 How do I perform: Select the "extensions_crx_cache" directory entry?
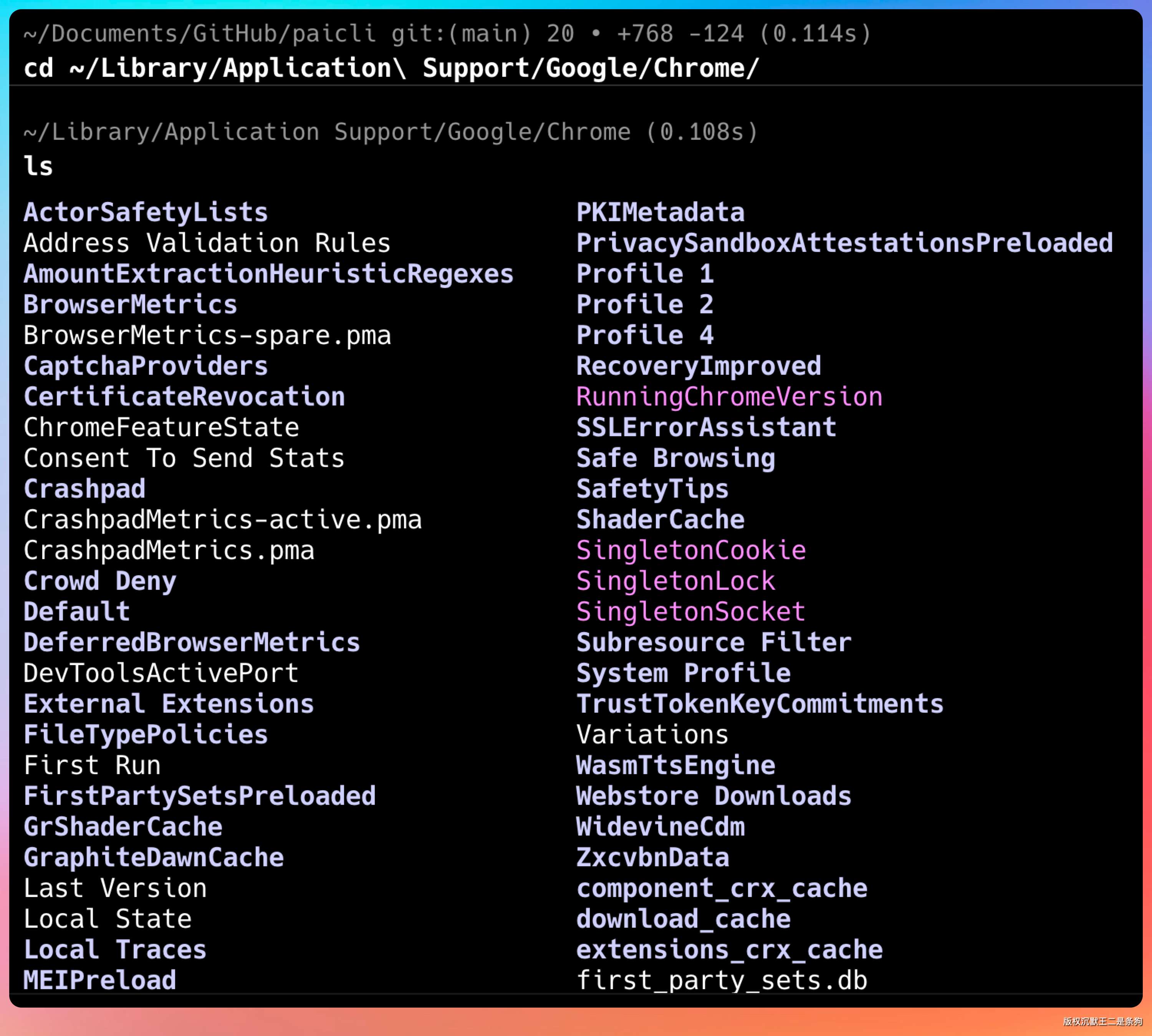pos(730,950)
